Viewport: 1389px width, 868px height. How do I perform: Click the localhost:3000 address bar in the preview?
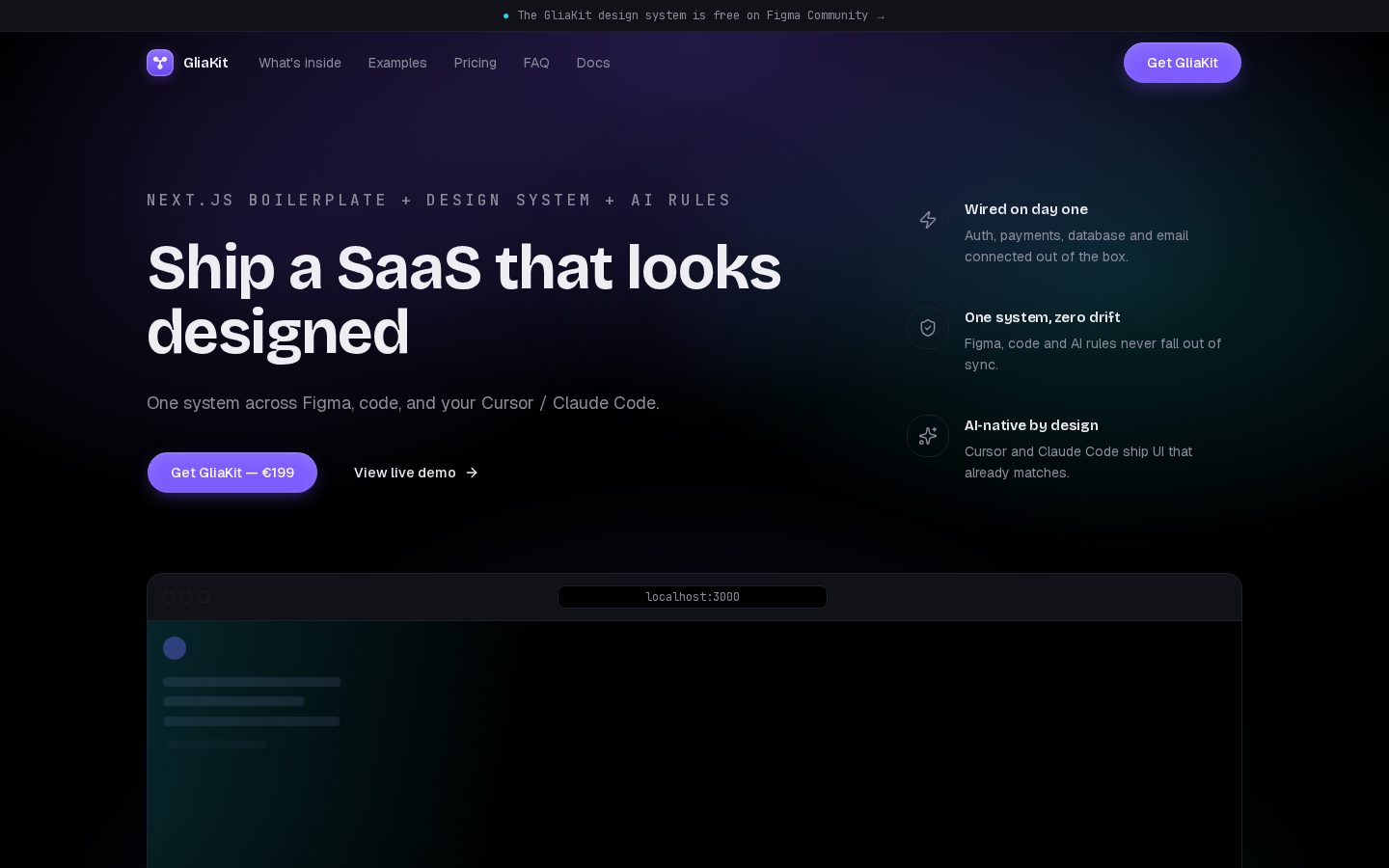[x=693, y=597]
